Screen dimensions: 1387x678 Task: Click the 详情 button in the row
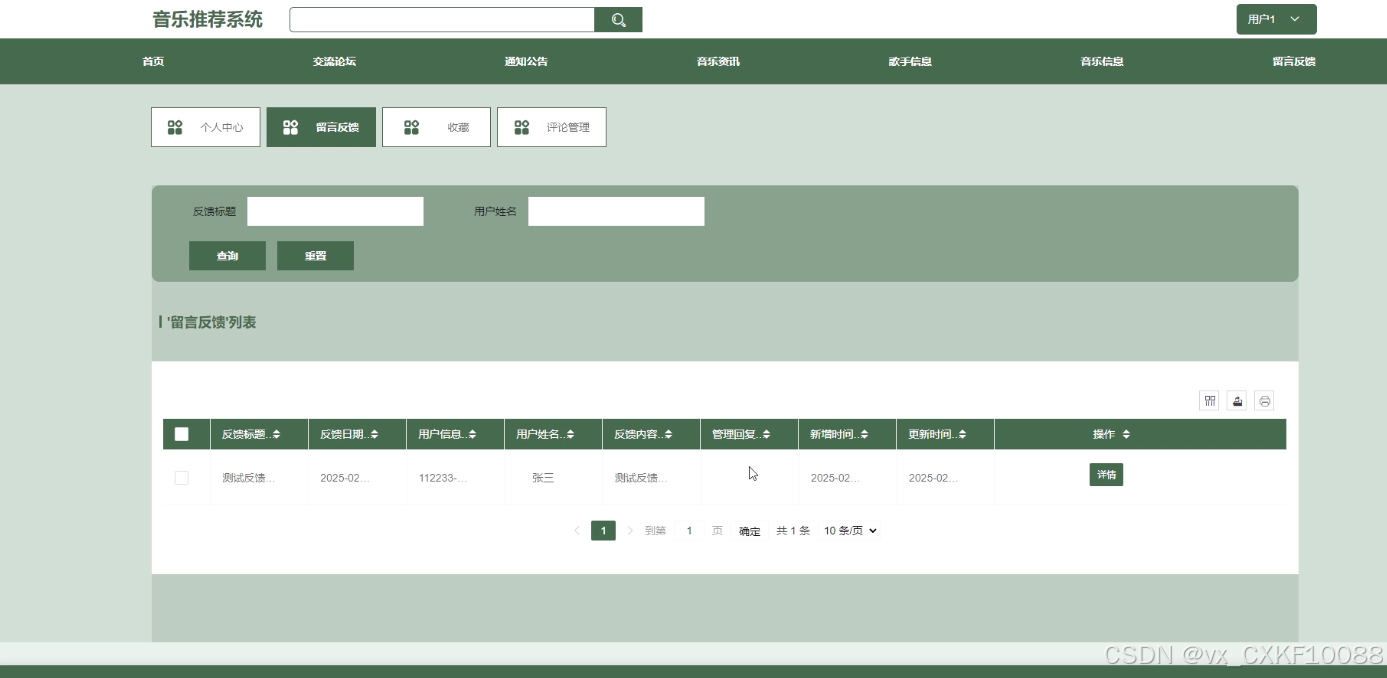[1106, 475]
